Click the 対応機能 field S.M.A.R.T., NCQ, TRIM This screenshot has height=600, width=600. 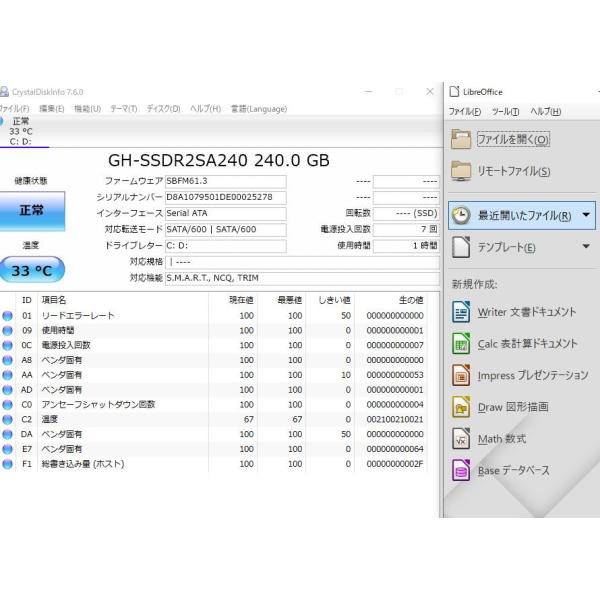click(x=302, y=278)
